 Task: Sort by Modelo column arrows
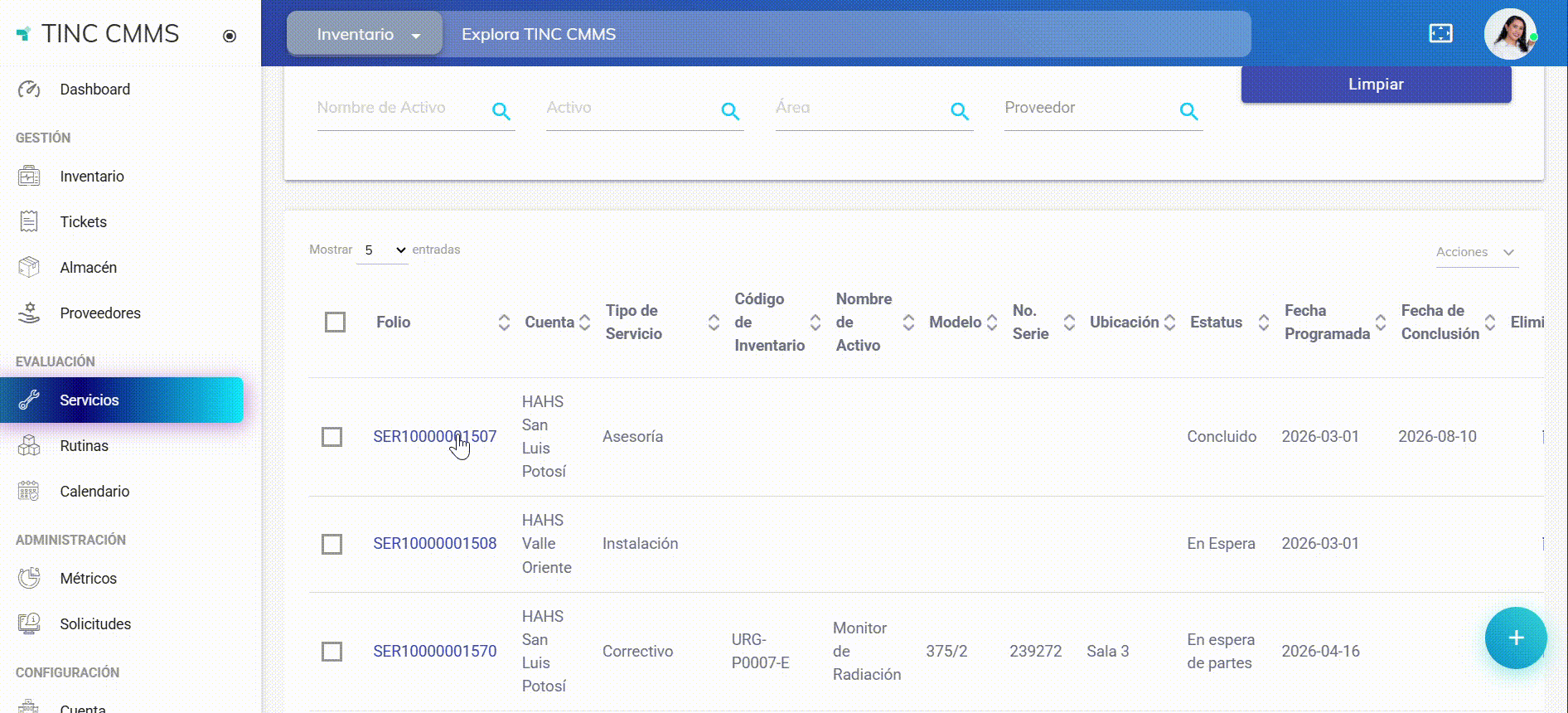click(992, 323)
